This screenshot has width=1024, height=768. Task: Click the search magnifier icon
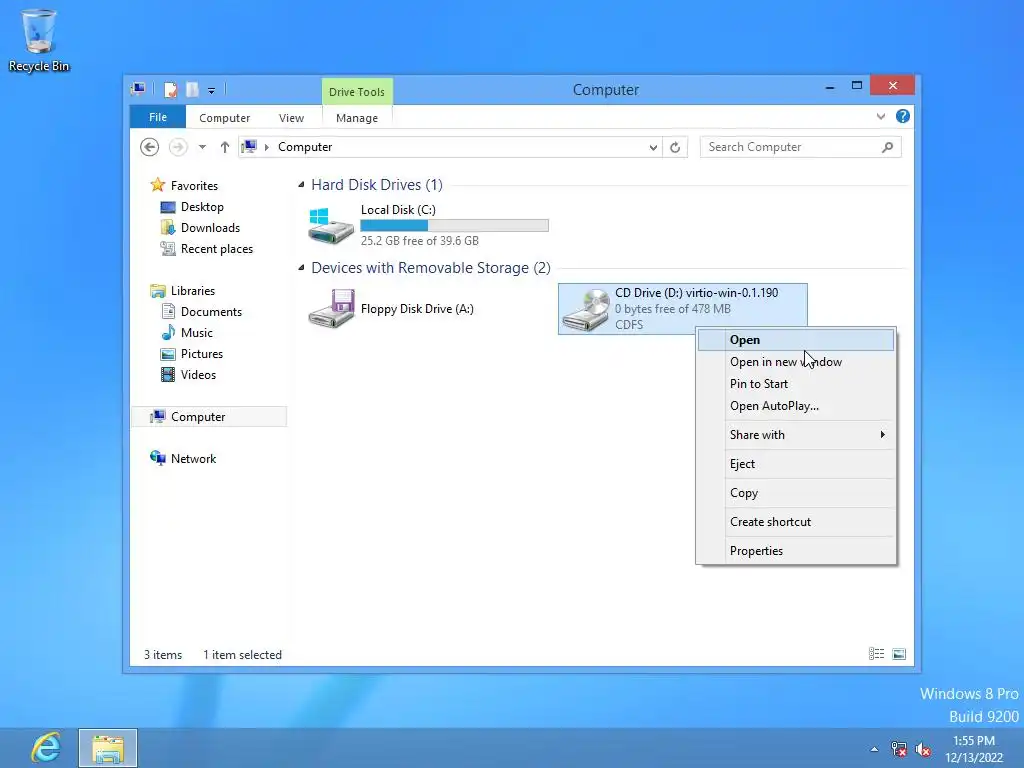coord(887,147)
